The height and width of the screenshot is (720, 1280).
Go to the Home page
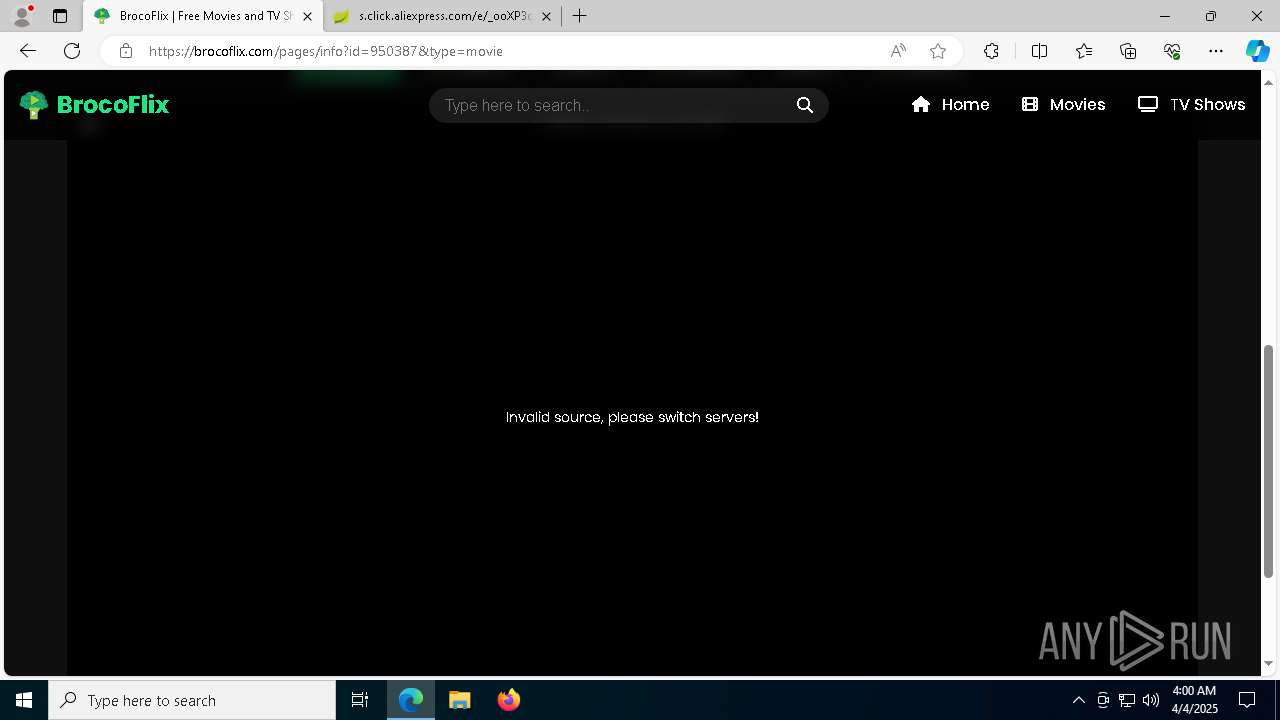(951, 105)
